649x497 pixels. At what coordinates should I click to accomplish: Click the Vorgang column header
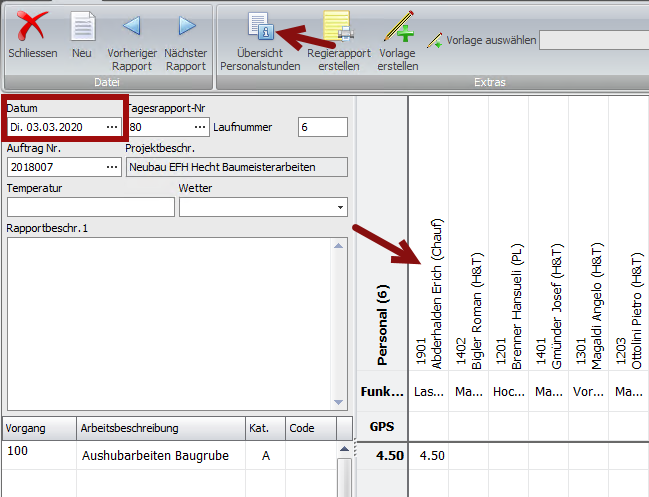click(39, 428)
